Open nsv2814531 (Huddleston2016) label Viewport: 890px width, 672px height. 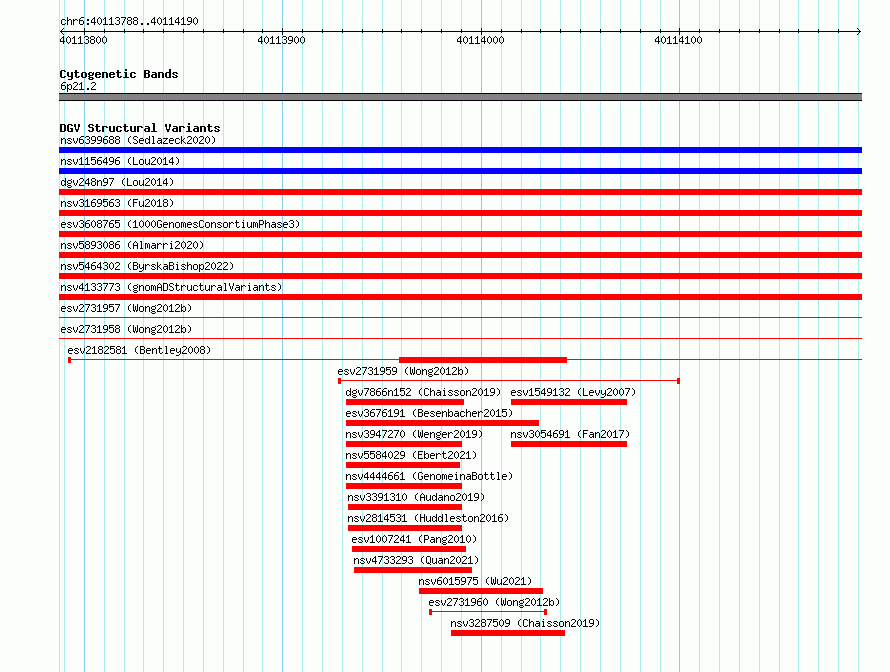(428, 518)
